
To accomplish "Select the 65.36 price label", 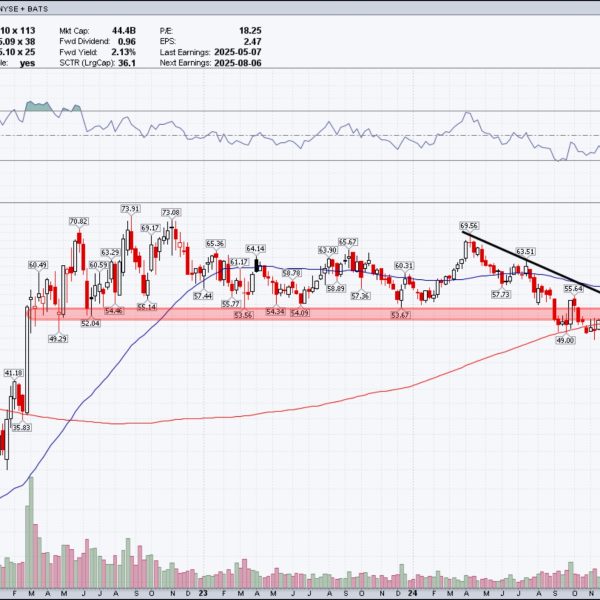I will (215, 243).
